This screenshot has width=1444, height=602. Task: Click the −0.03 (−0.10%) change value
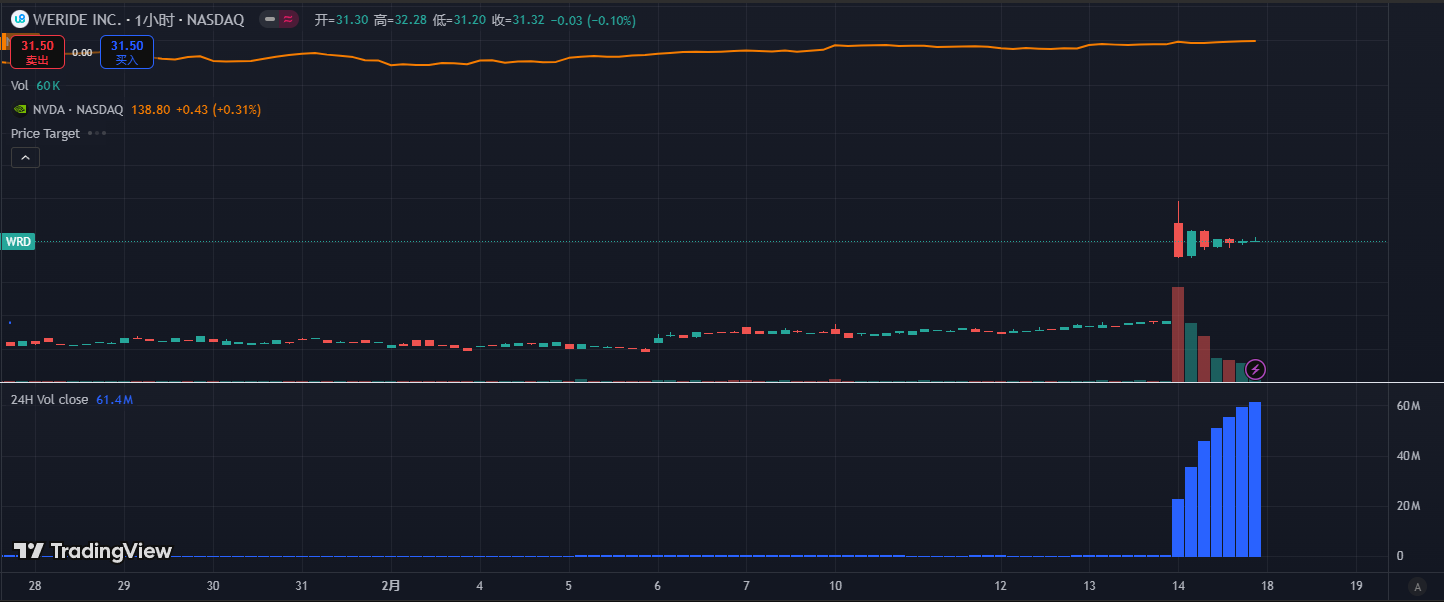coord(593,20)
